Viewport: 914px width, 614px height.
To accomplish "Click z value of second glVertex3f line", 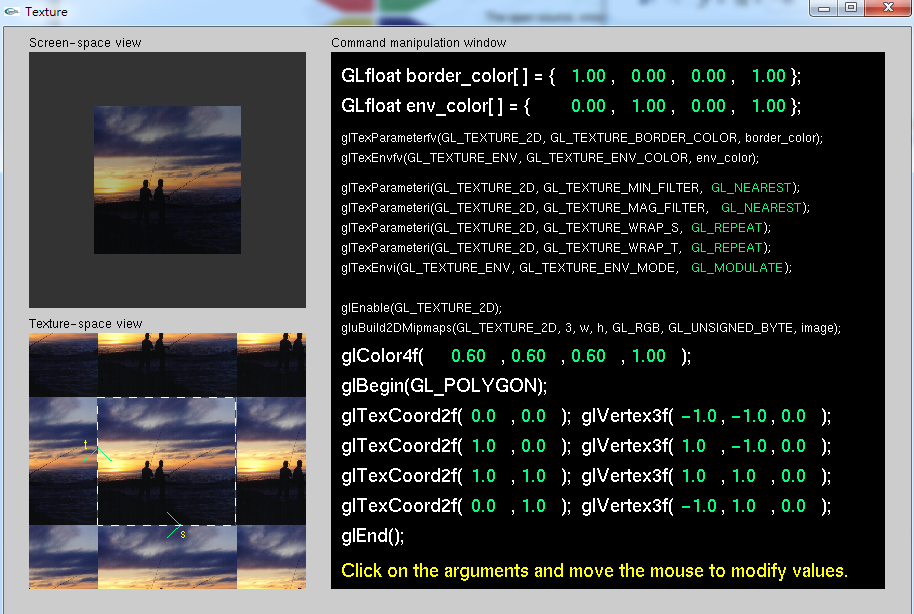I will click(793, 446).
